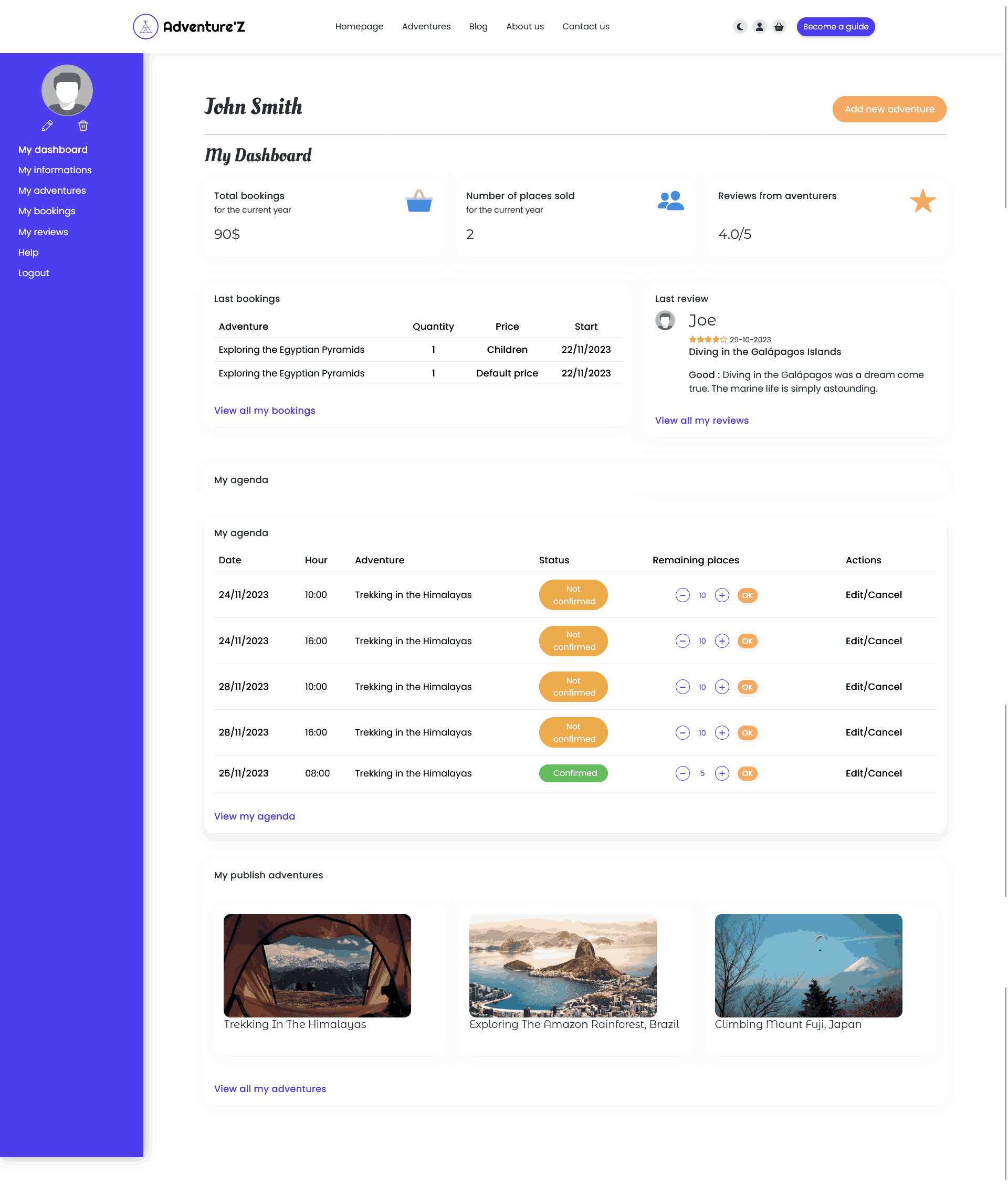Open the shopping basket icon in the header
1008x1186 pixels.
[779, 26]
